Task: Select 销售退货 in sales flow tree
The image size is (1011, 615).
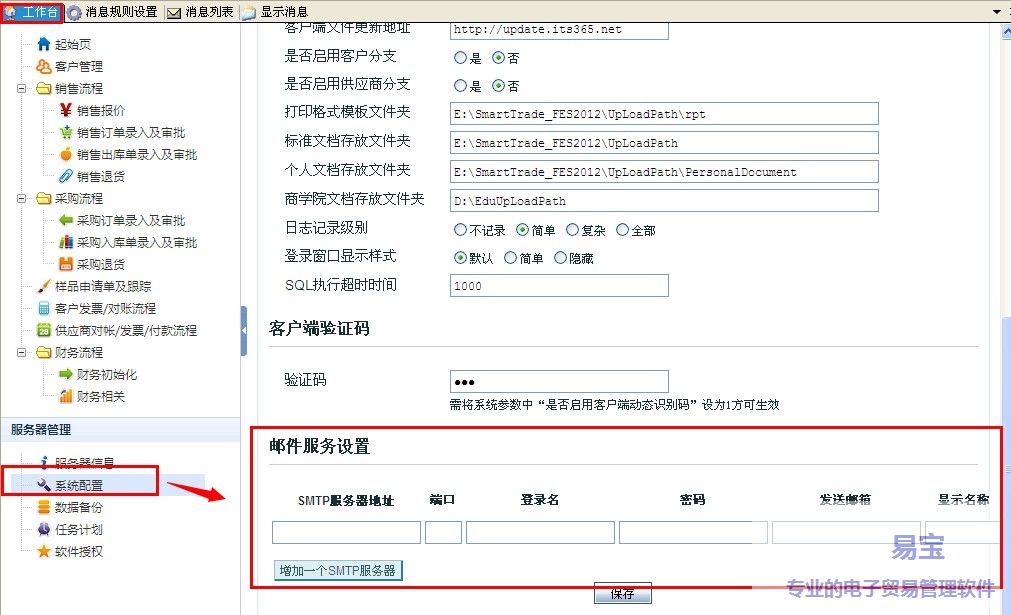Action: pyautogui.click(x=100, y=176)
